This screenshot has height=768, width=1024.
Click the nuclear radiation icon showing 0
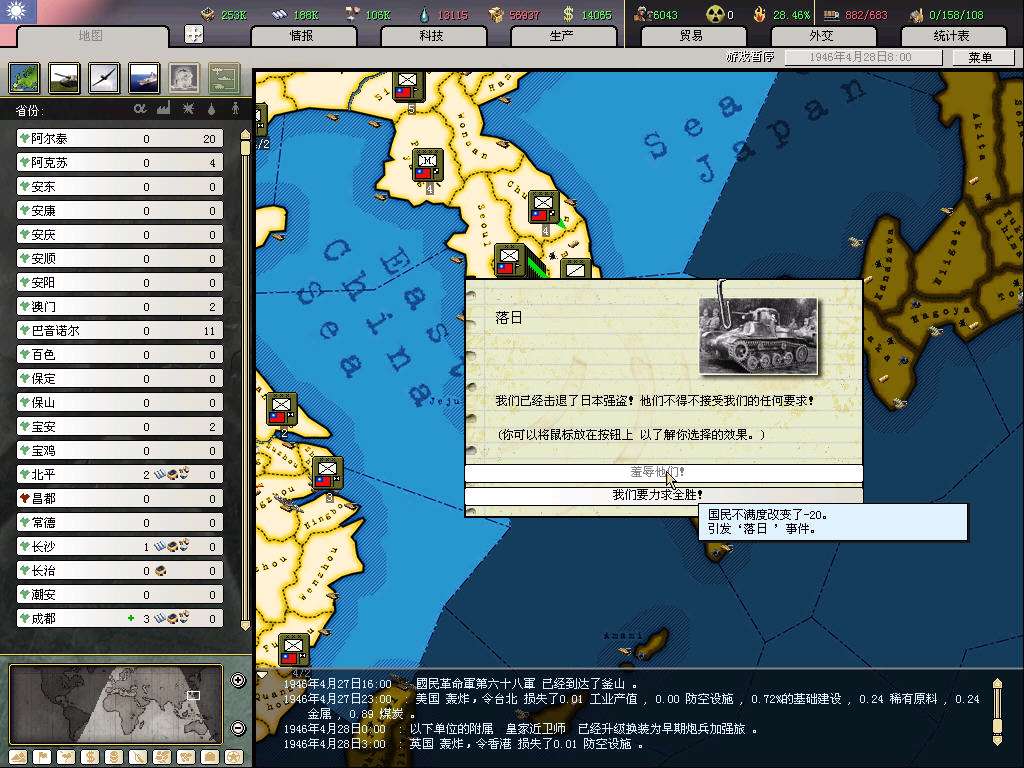(714, 14)
